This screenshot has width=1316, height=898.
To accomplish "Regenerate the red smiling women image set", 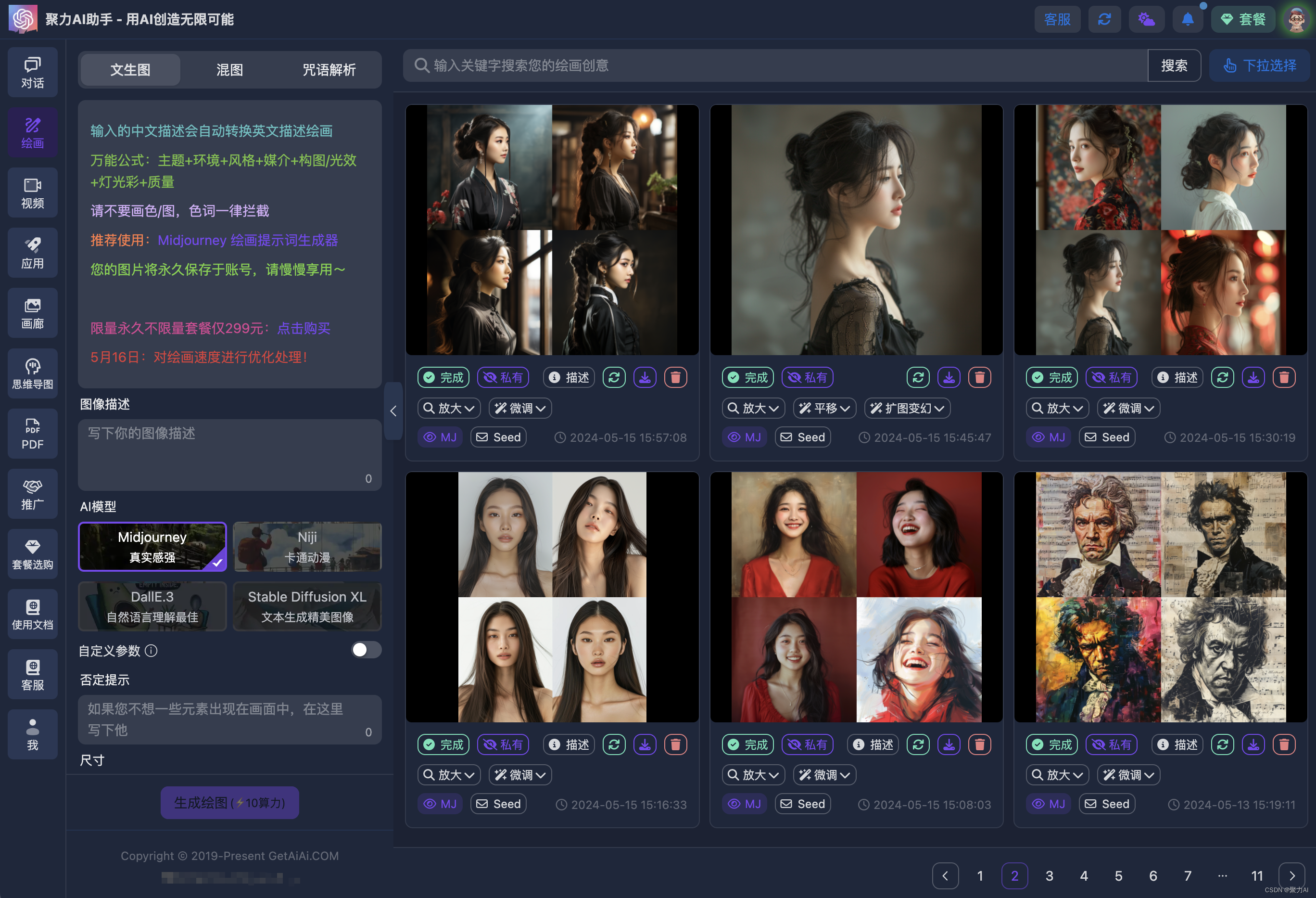I will pyautogui.click(x=918, y=744).
